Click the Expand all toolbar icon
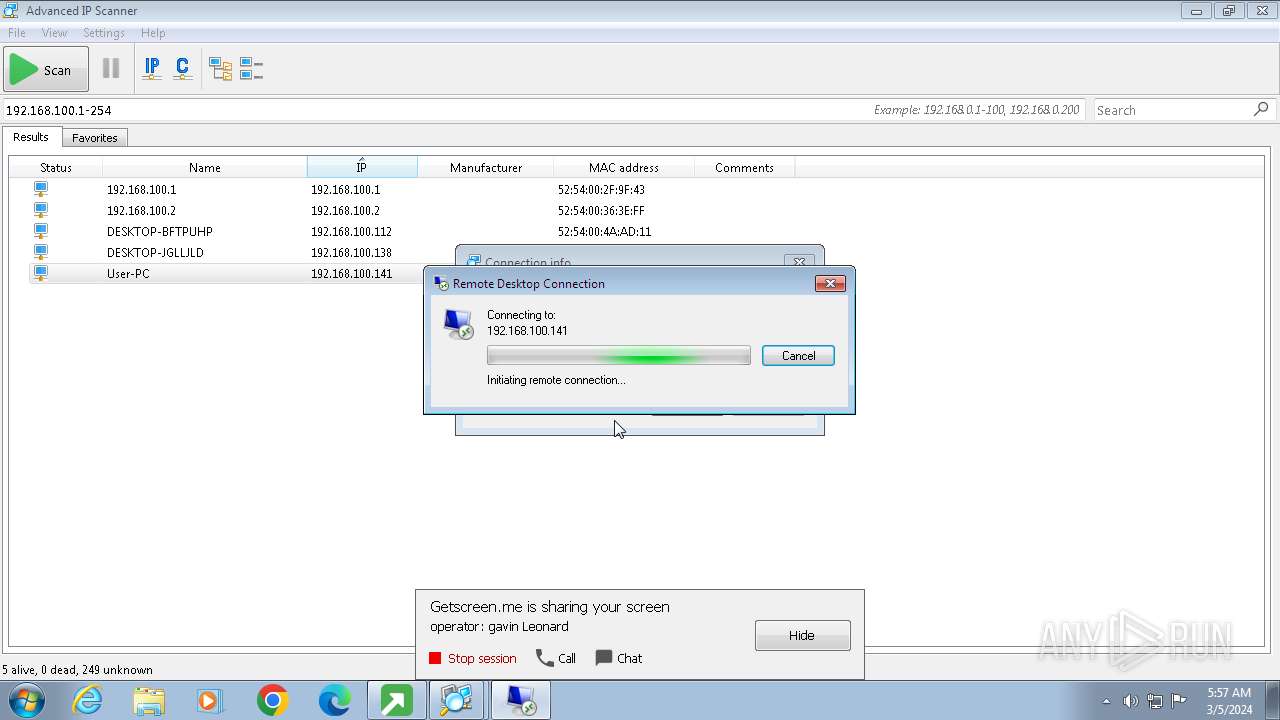Viewport: 1280px width, 720px height. coord(220,69)
